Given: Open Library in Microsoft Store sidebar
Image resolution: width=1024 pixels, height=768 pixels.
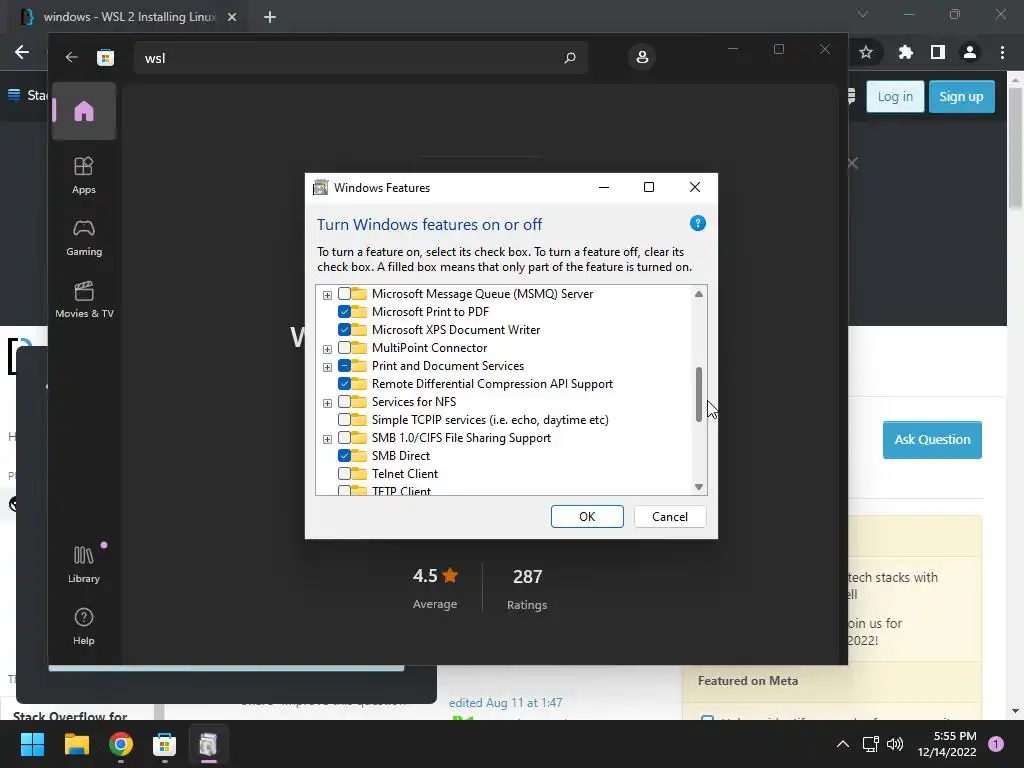Looking at the screenshot, I should coord(84,564).
